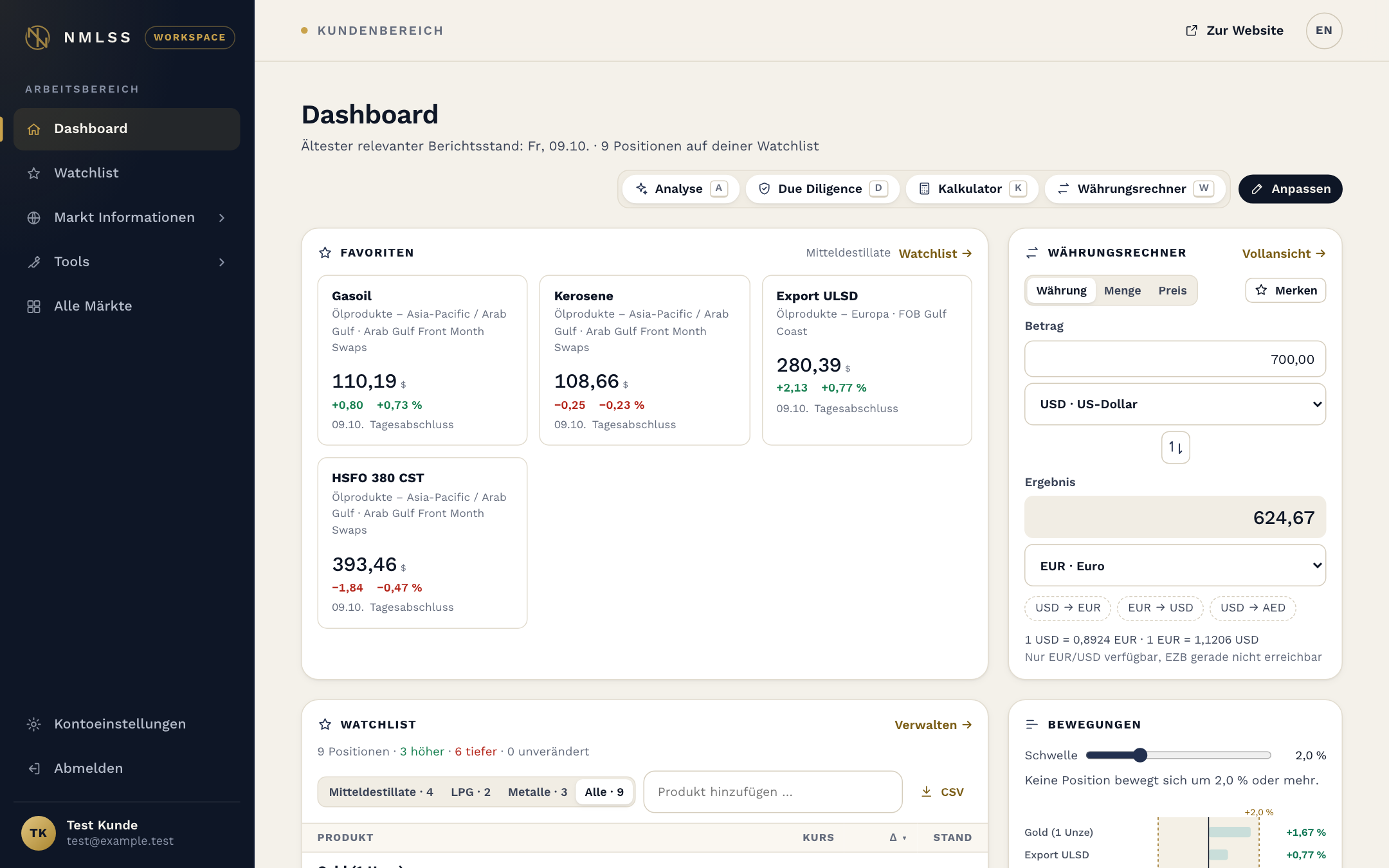
Task: Click the Tools wrench icon
Action: [x=34, y=262]
